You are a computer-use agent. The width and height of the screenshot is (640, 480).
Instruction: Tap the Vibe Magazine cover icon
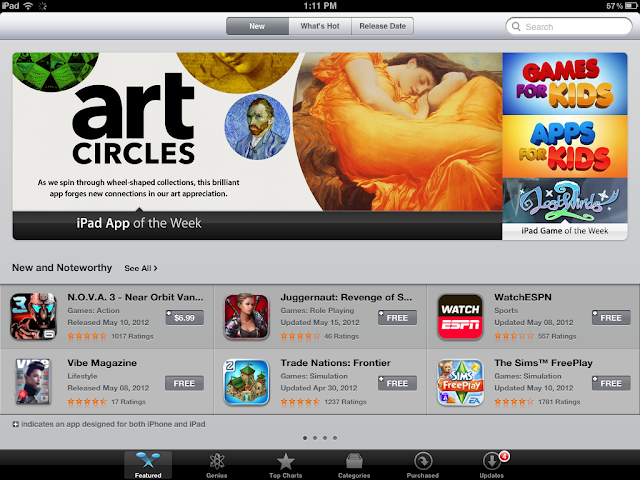33,381
